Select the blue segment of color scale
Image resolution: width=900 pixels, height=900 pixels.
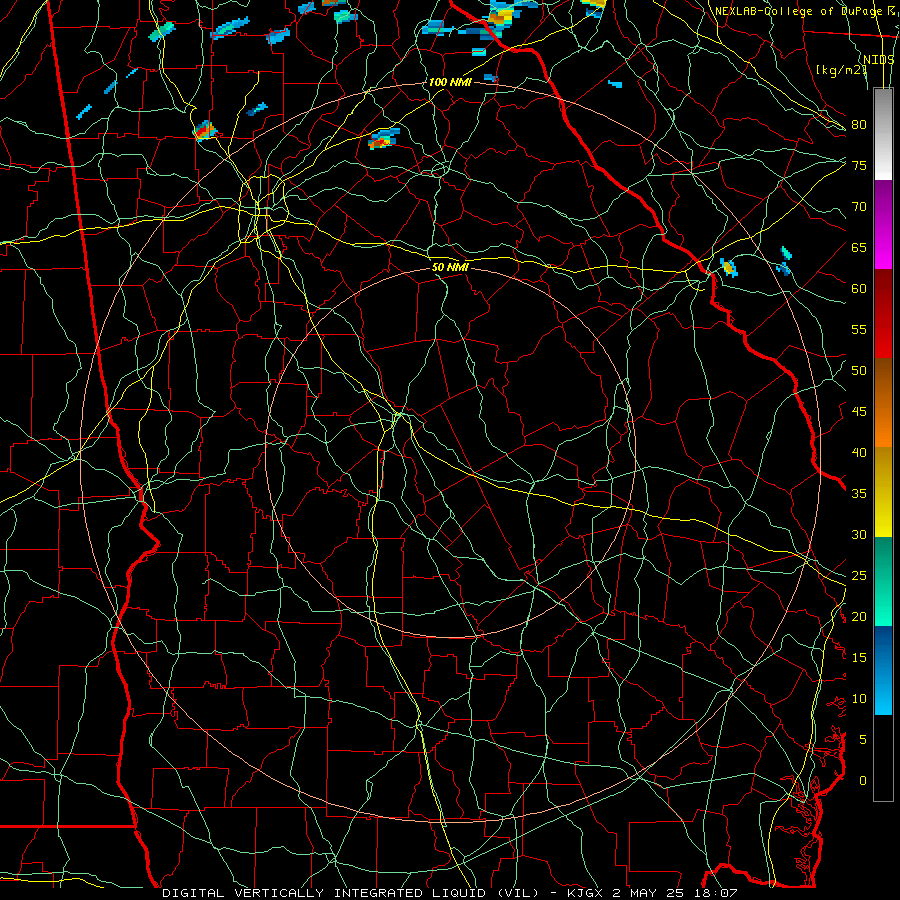coord(883,670)
